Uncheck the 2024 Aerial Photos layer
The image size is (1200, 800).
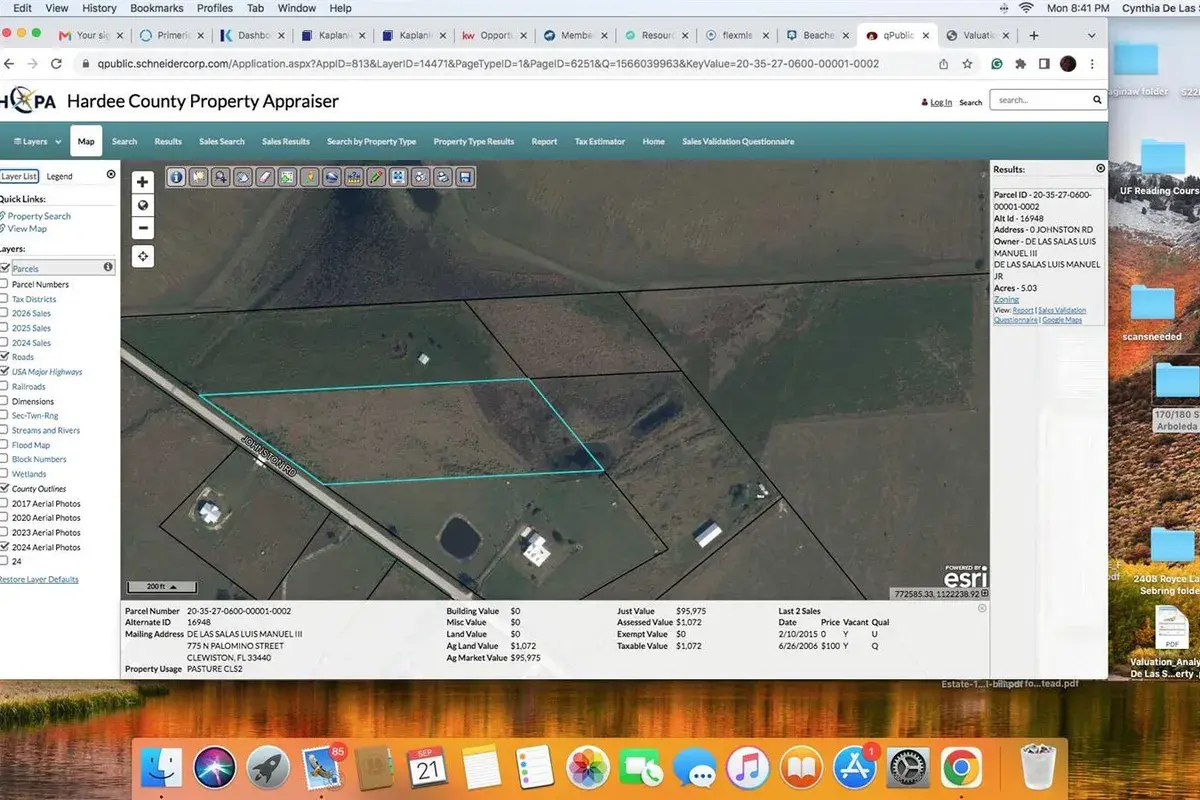click(x=5, y=547)
